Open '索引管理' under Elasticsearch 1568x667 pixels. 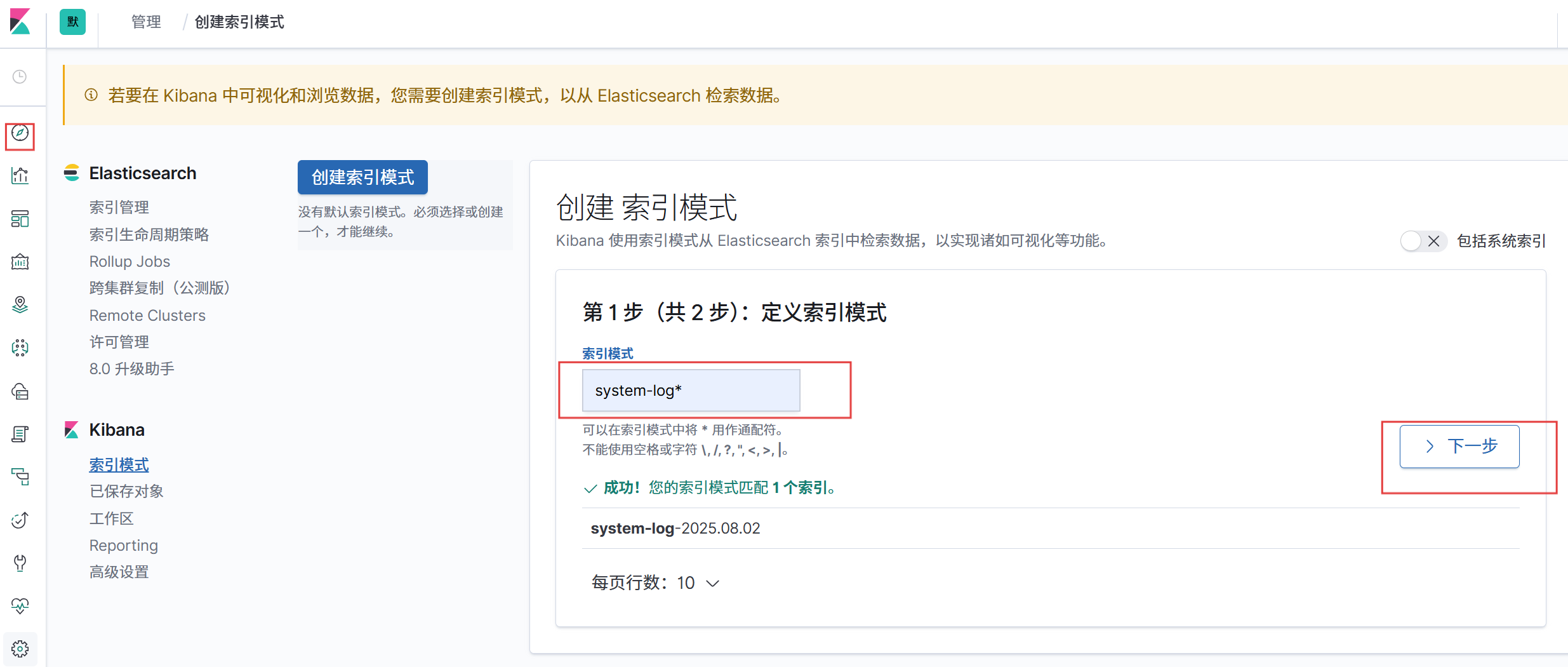pyautogui.click(x=119, y=207)
